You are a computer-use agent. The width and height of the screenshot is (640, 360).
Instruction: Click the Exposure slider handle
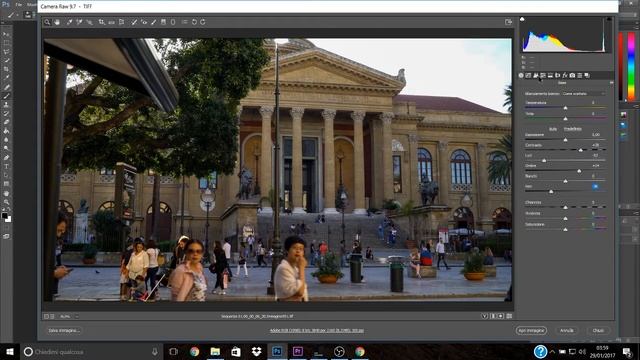tap(565, 140)
